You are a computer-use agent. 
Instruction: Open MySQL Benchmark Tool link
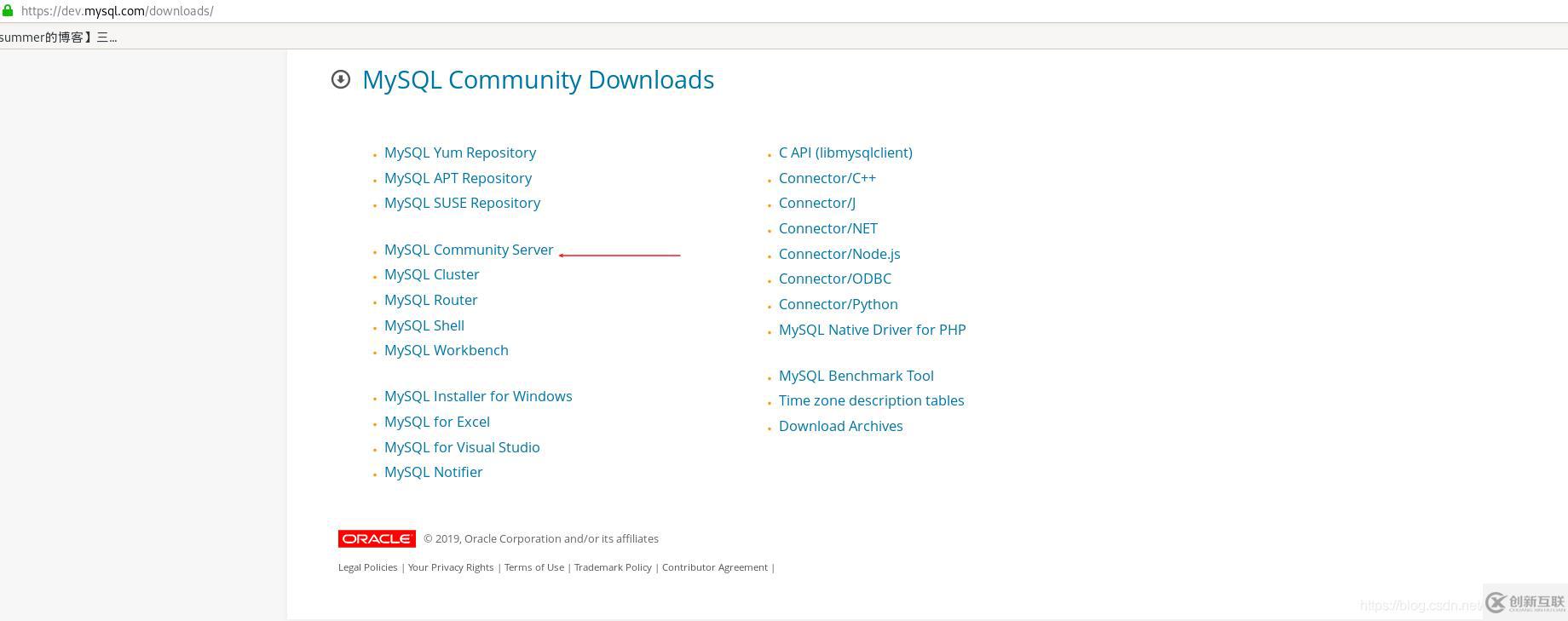(856, 376)
